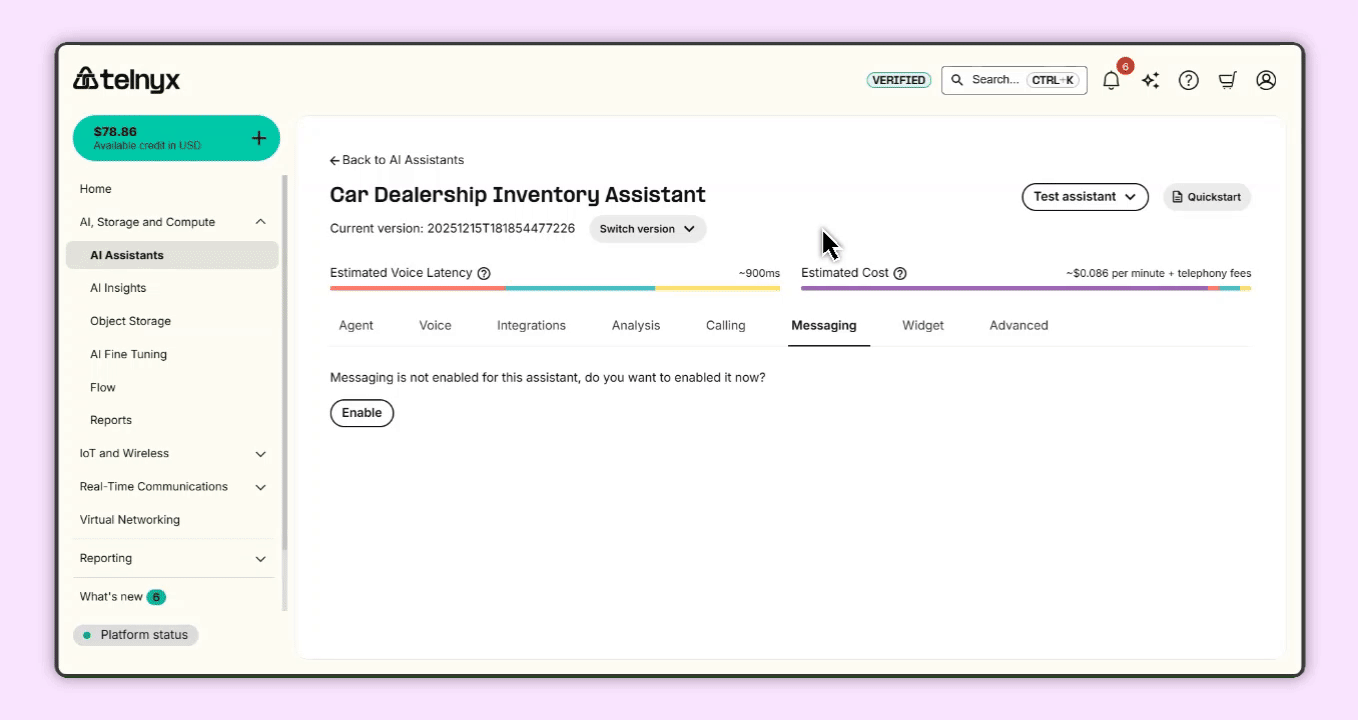Expand the IoT and Wireless section
1358x720 pixels.
(x=260, y=454)
